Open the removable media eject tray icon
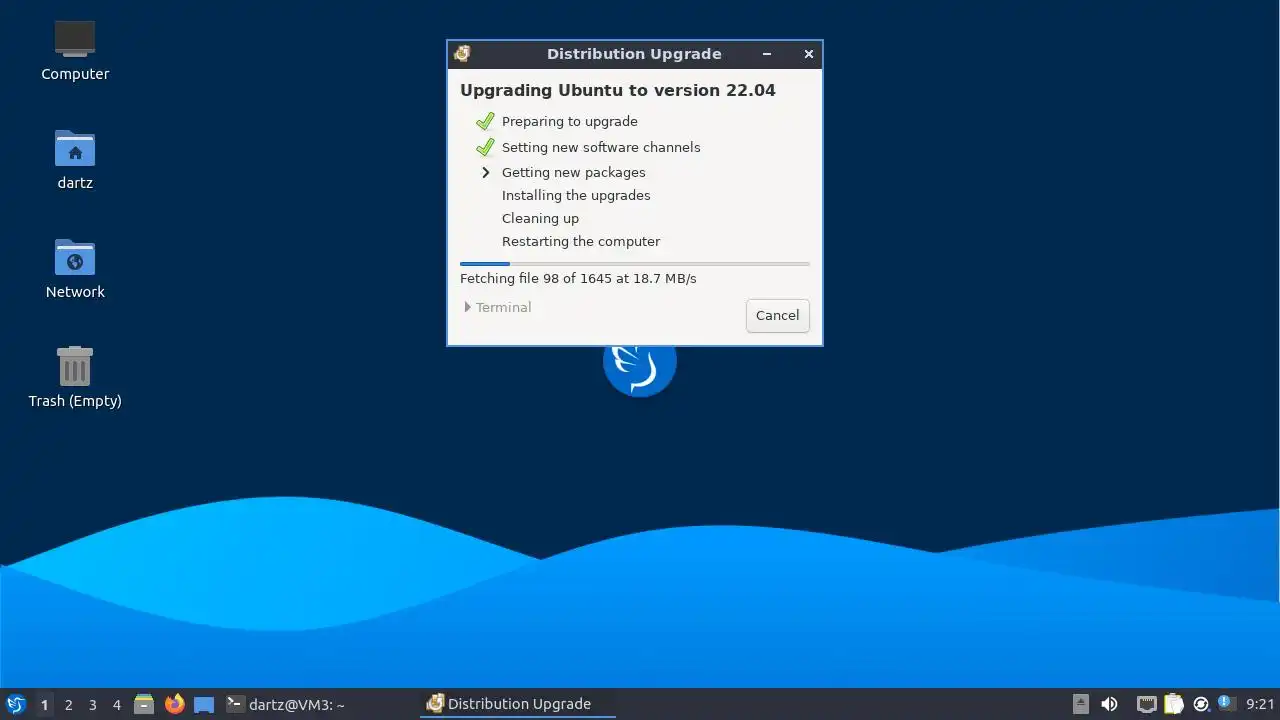 tap(1081, 704)
